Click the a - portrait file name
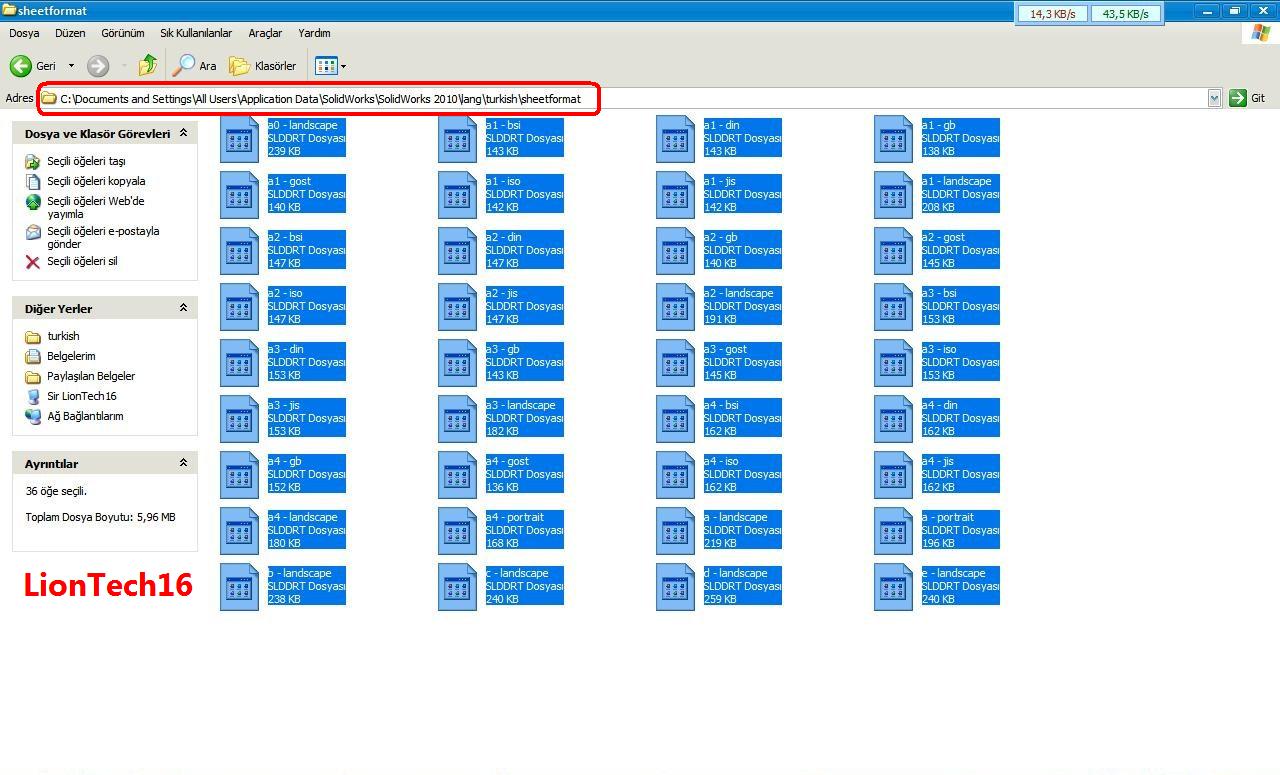This screenshot has width=1280, height=775. 947,517
